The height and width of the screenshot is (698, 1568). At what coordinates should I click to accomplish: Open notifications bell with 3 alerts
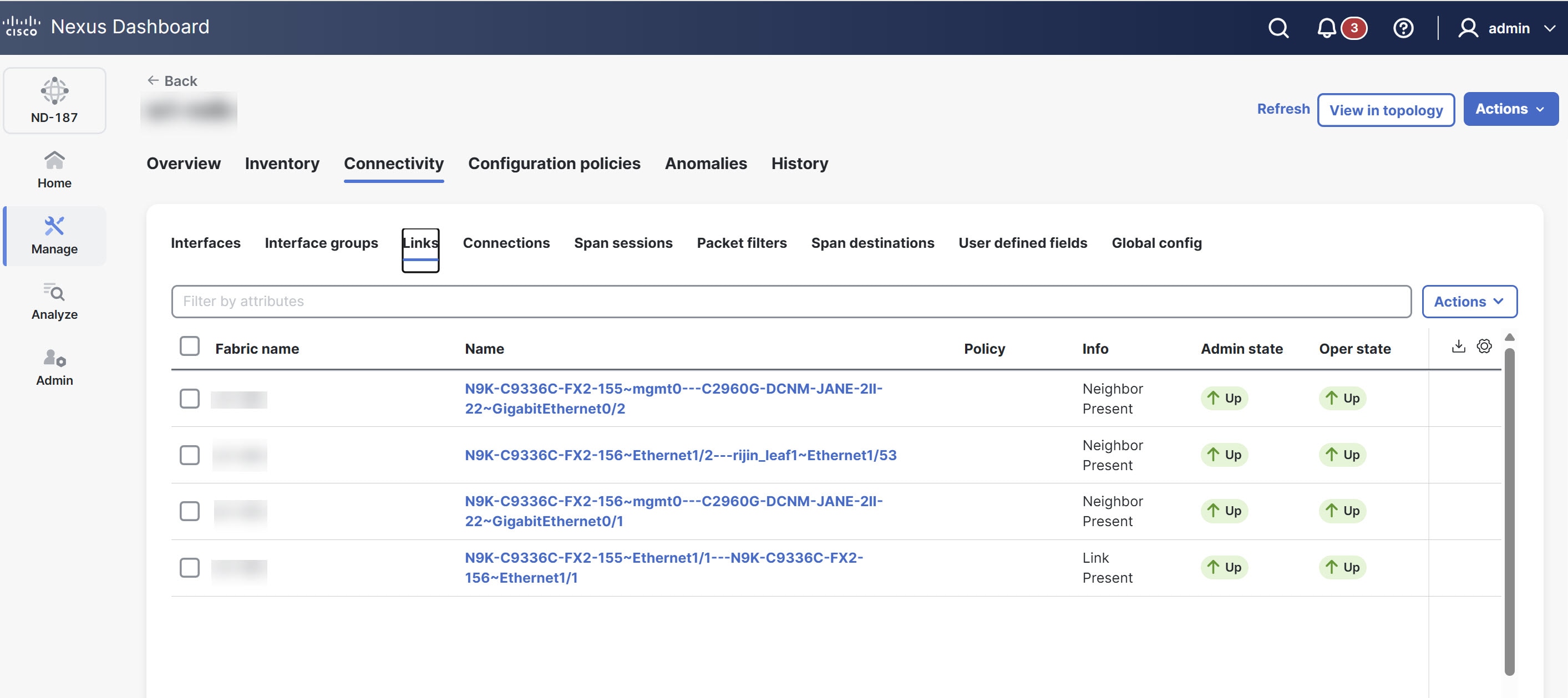click(1326, 28)
